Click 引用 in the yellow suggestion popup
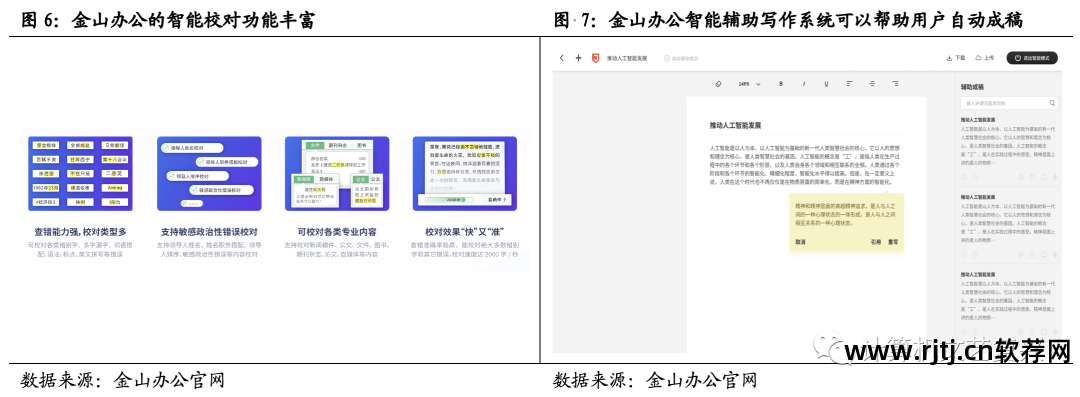The width and height of the screenshot is (1080, 397). pos(875,242)
